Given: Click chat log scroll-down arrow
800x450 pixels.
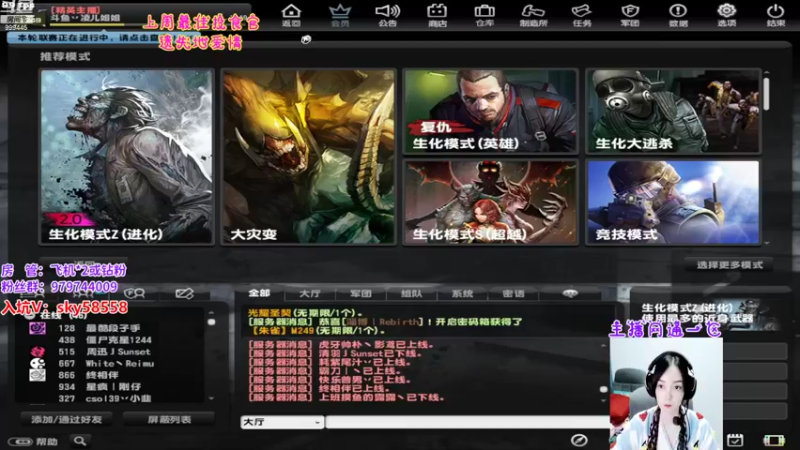Looking at the screenshot, I should 604,400.
